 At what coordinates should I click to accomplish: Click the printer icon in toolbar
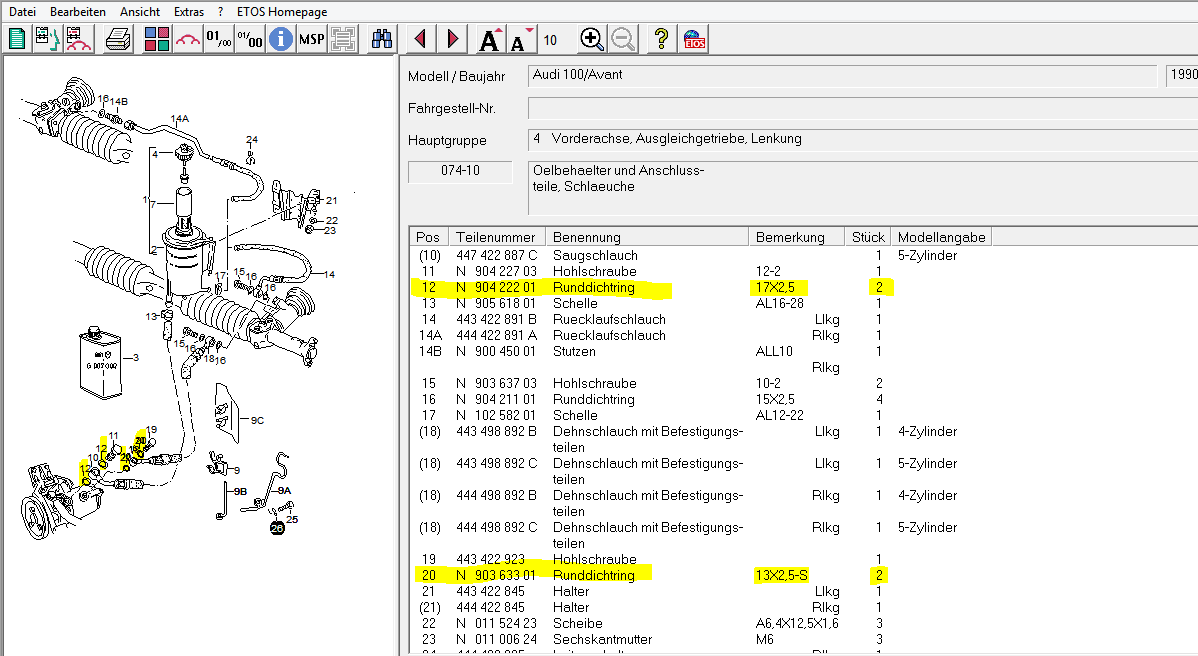click(x=118, y=39)
